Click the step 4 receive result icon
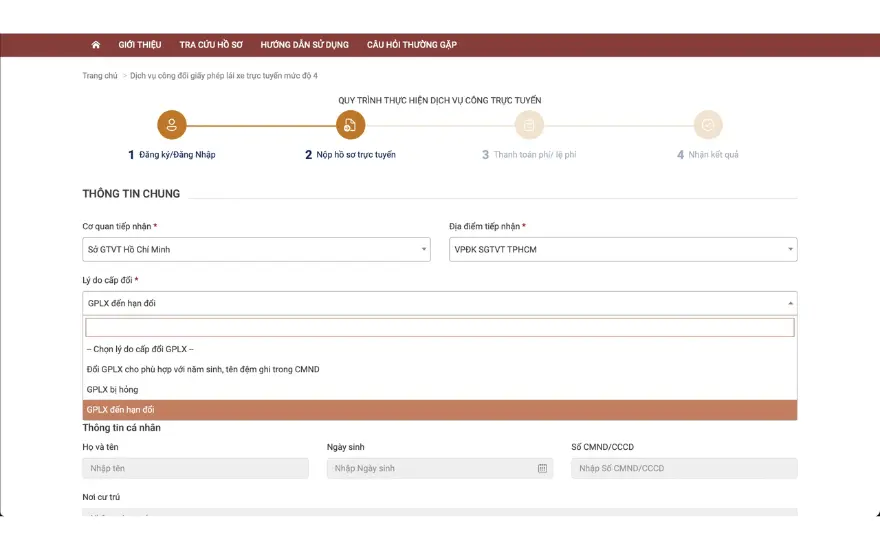The width and height of the screenshot is (880, 550). 708,125
